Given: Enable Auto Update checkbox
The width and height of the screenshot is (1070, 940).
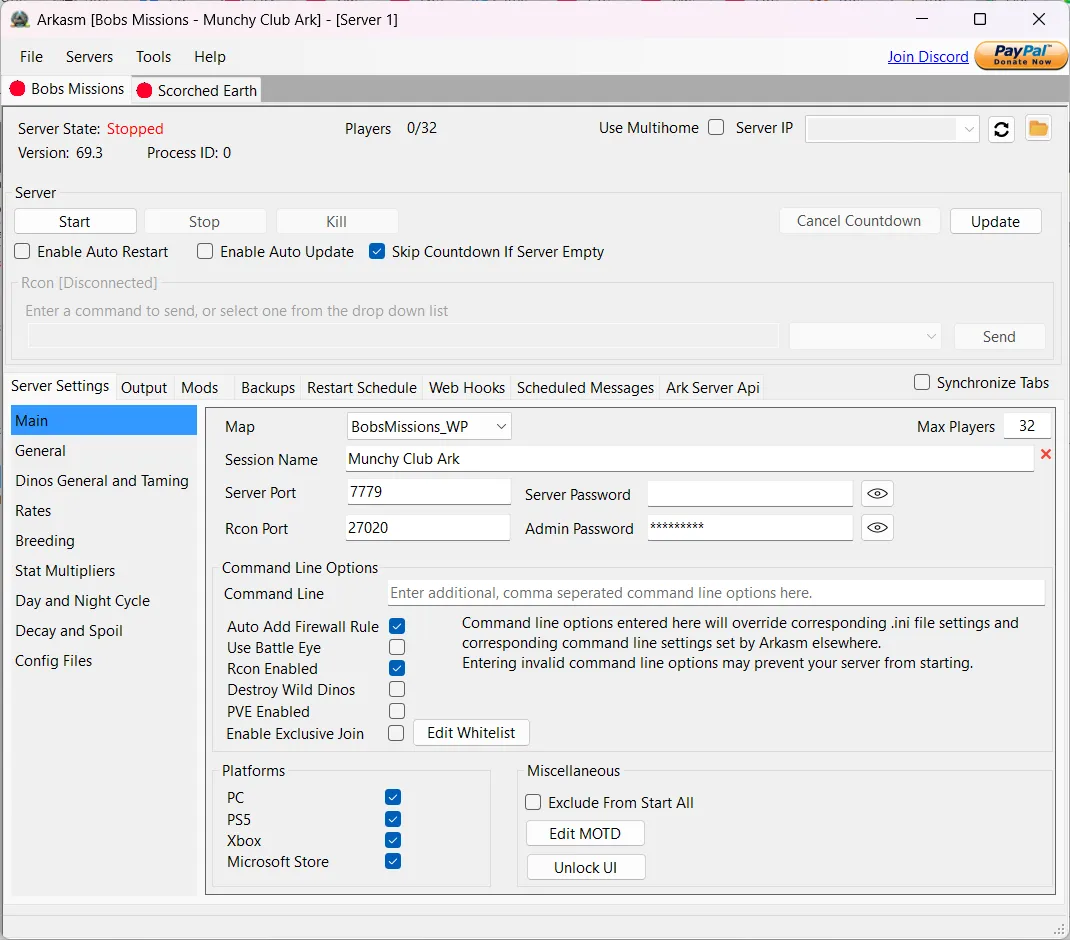Looking at the screenshot, I should click(x=205, y=251).
